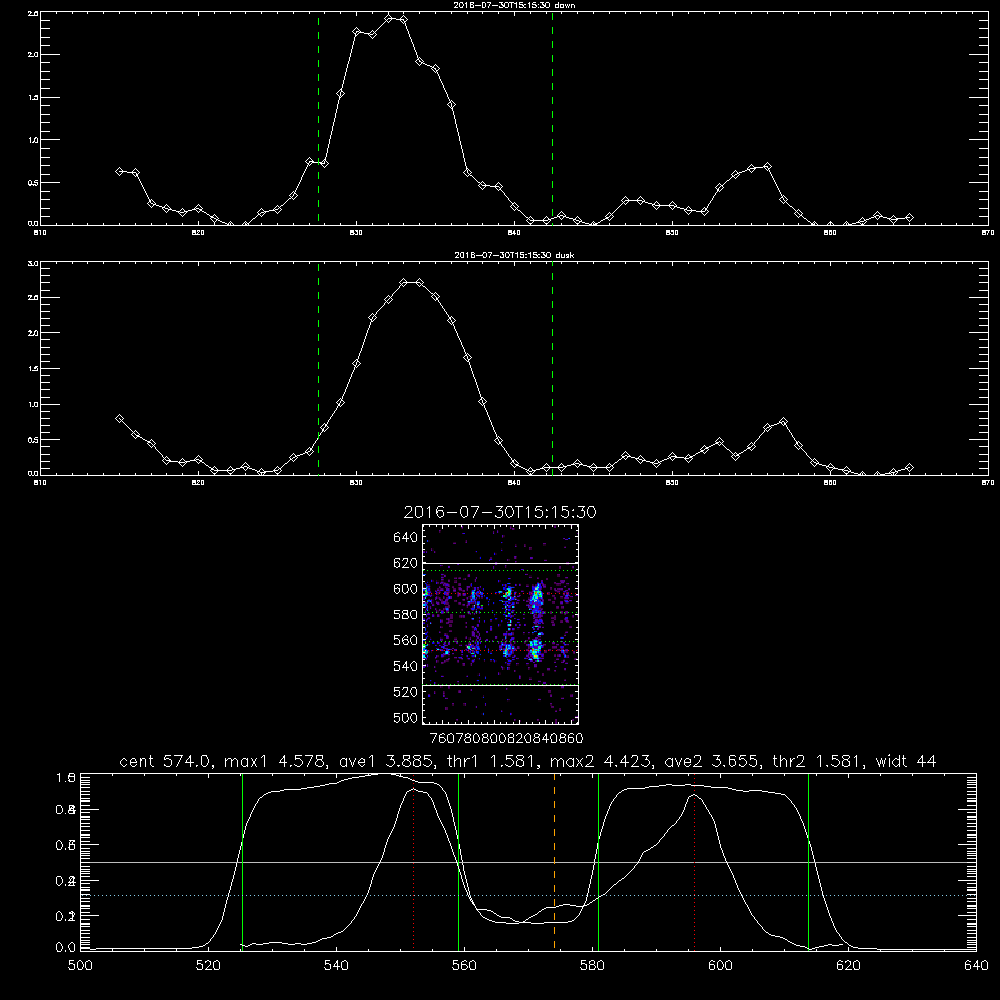This screenshot has height=1000, width=1000.
Task: Click the first diamond data point of dawn curve
Action: (119, 171)
